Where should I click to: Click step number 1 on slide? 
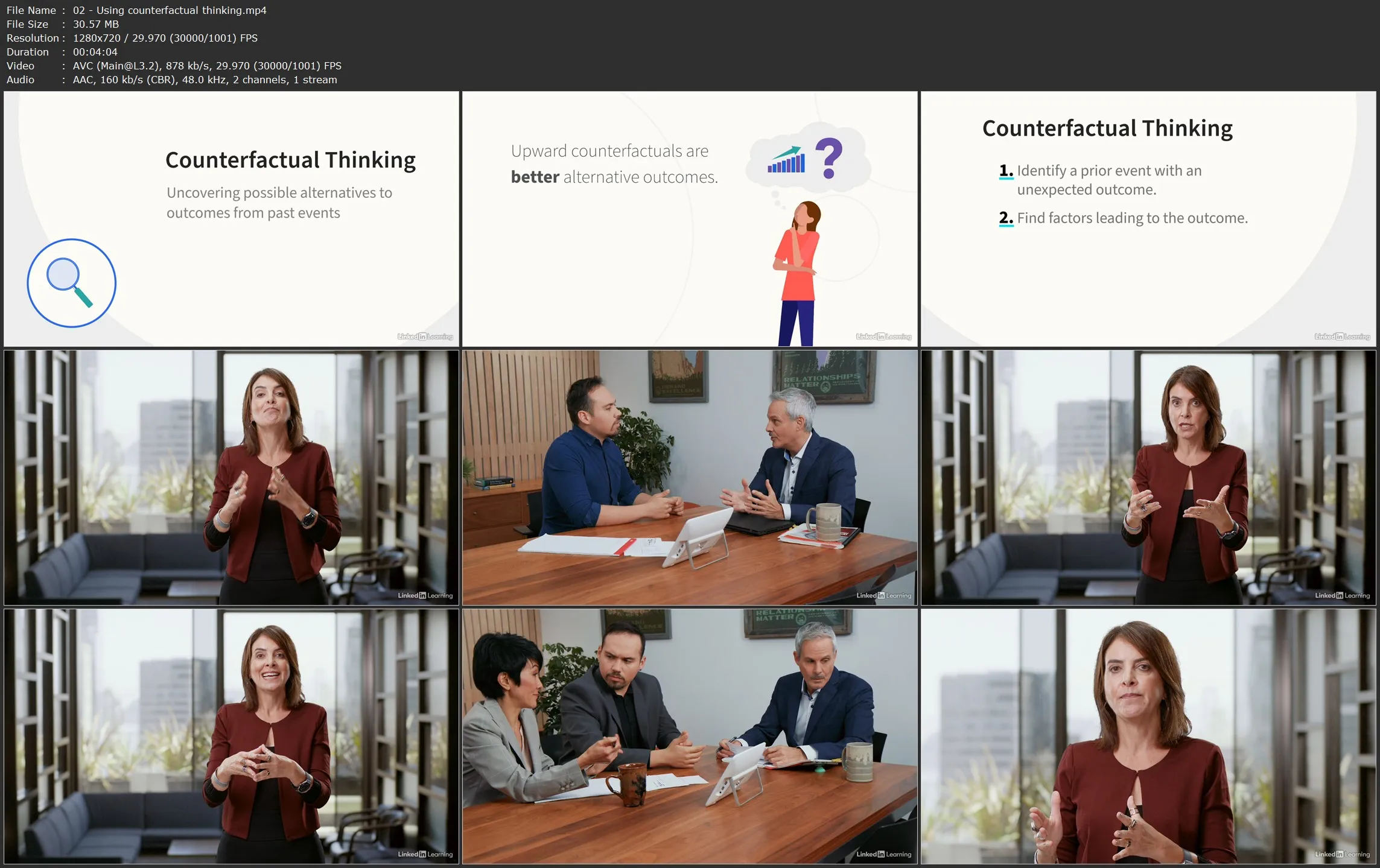click(1005, 171)
